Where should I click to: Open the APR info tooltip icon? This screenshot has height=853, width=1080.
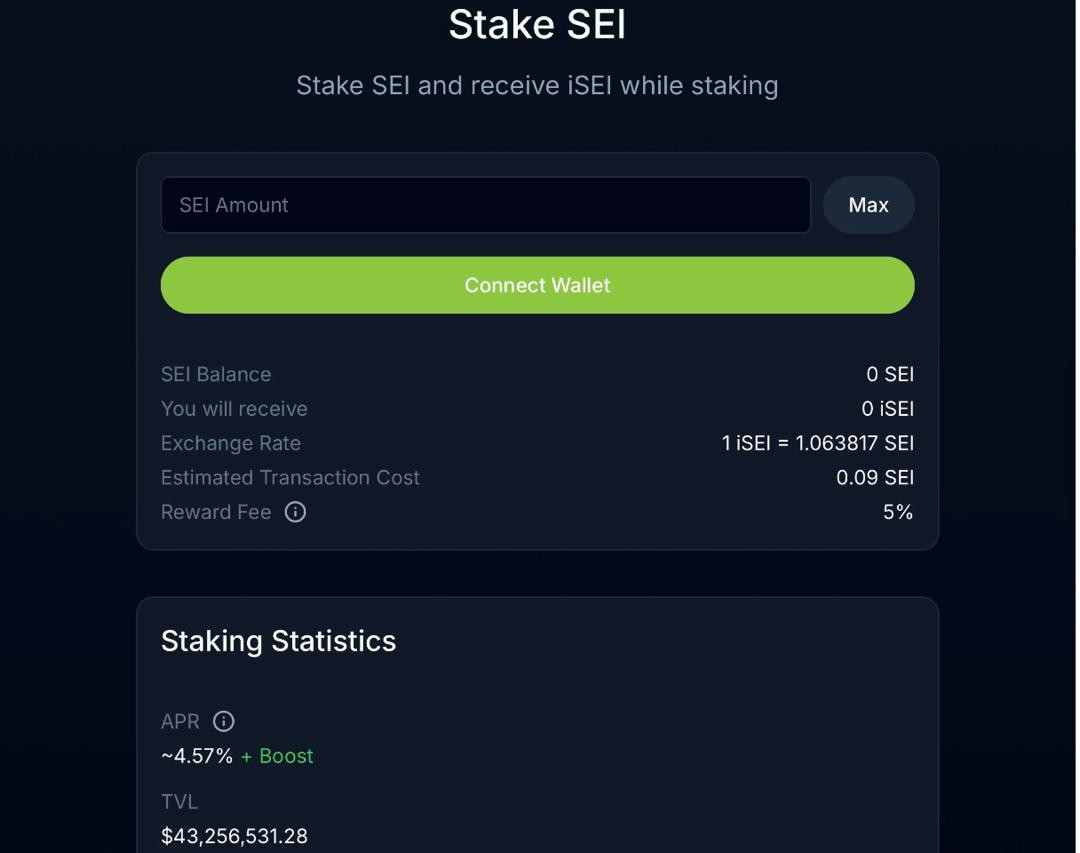(224, 721)
